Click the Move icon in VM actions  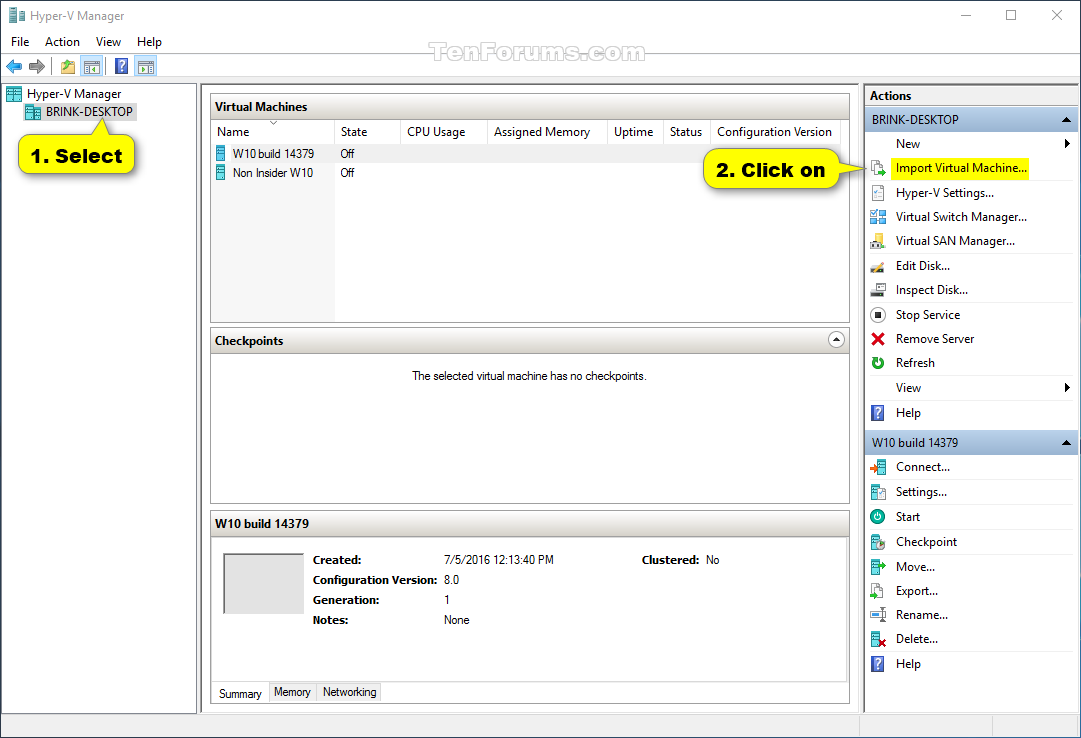tap(878, 567)
